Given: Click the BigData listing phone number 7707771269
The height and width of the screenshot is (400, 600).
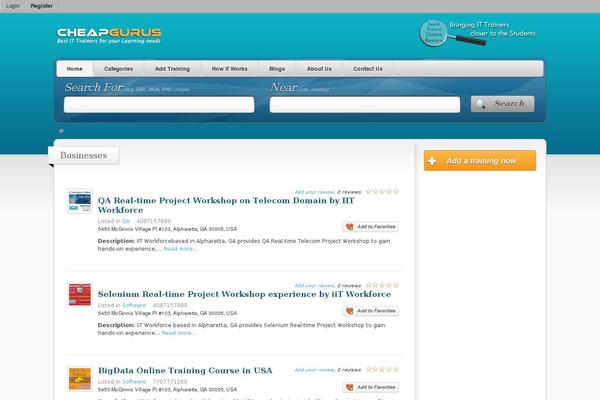Looking at the screenshot, I should click(x=170, y=382).
